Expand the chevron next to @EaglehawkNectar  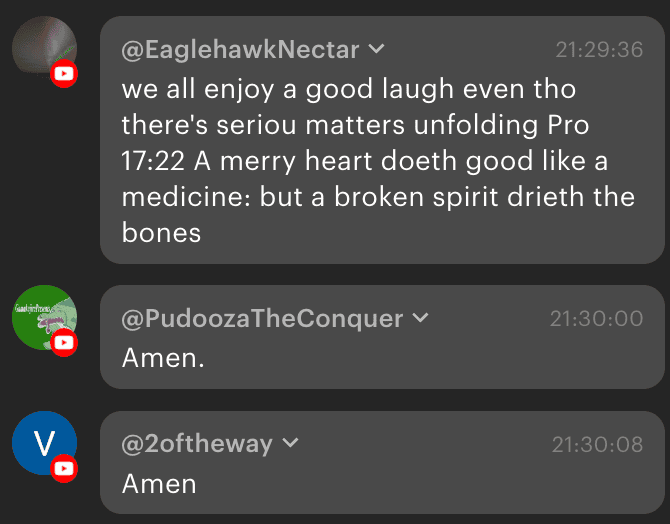pos(377,49)
